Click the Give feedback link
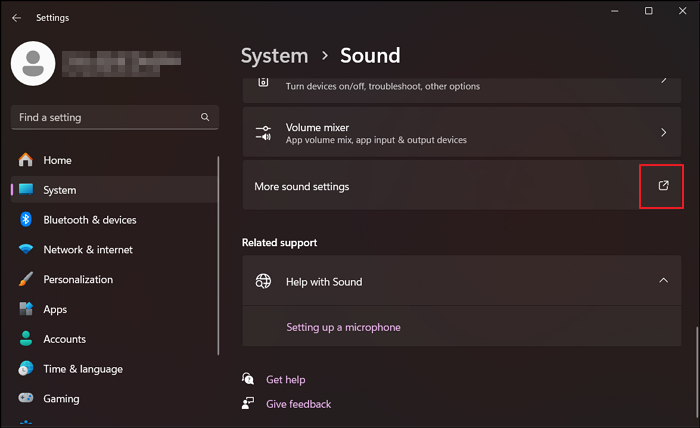 tap(298, 404)
